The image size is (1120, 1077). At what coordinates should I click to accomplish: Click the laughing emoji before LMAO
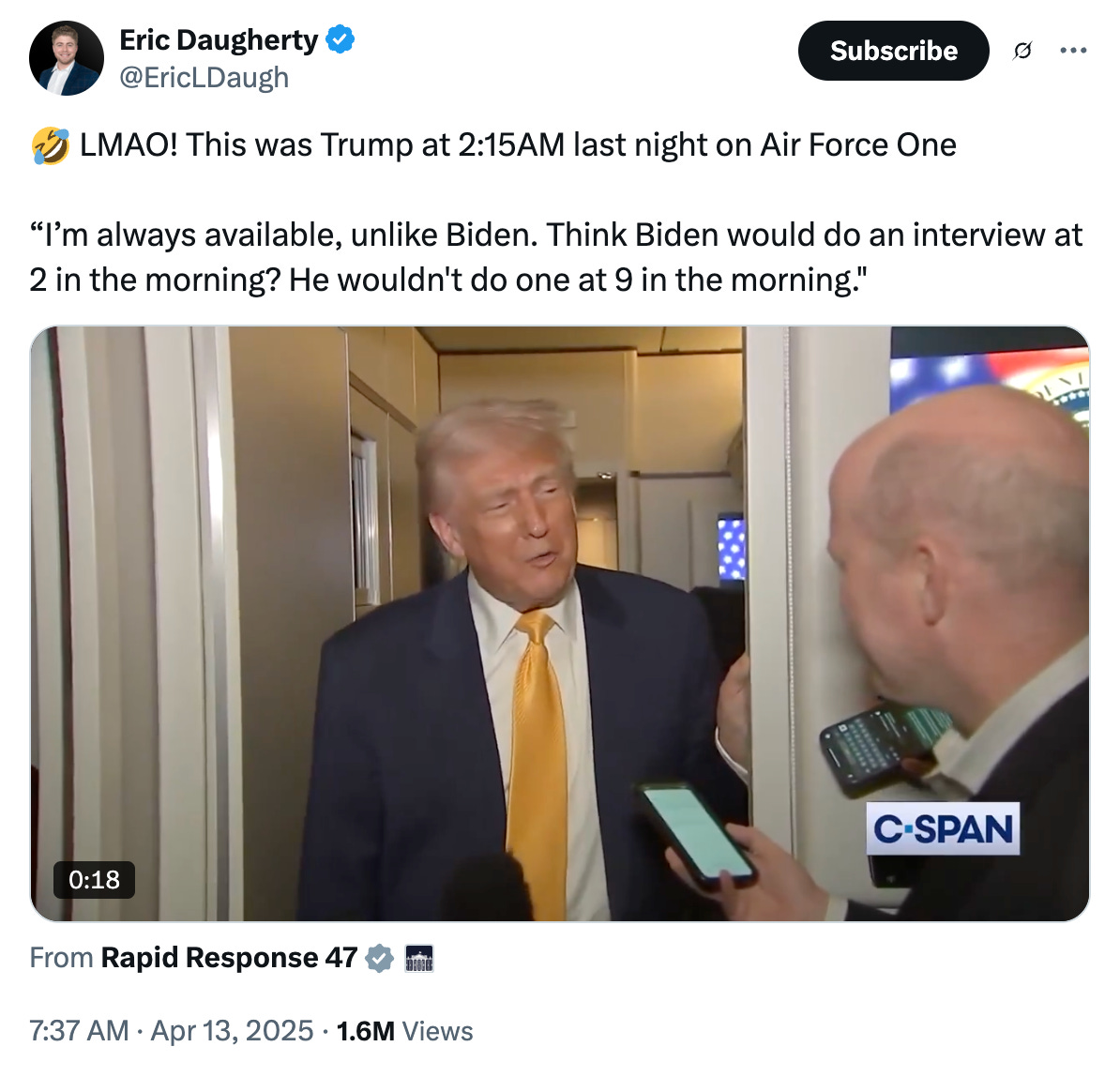50,145
